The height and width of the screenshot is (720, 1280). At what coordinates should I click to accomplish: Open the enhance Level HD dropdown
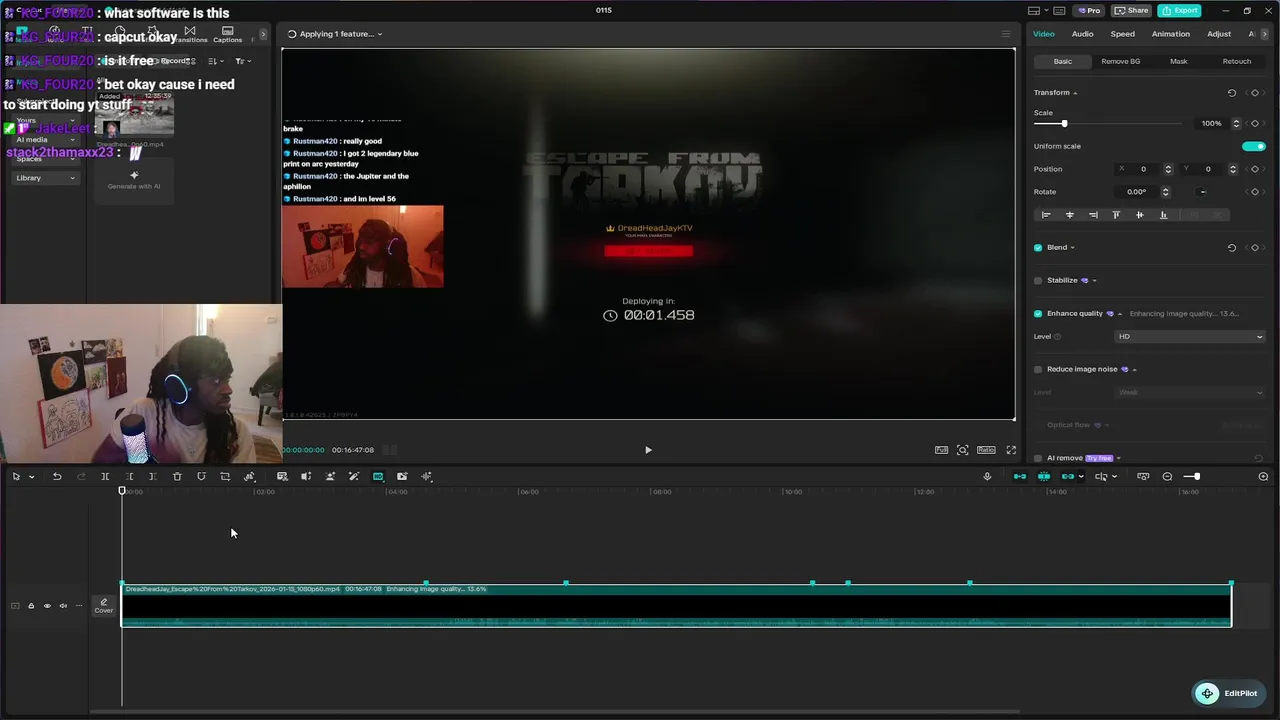click(1190, 337)
